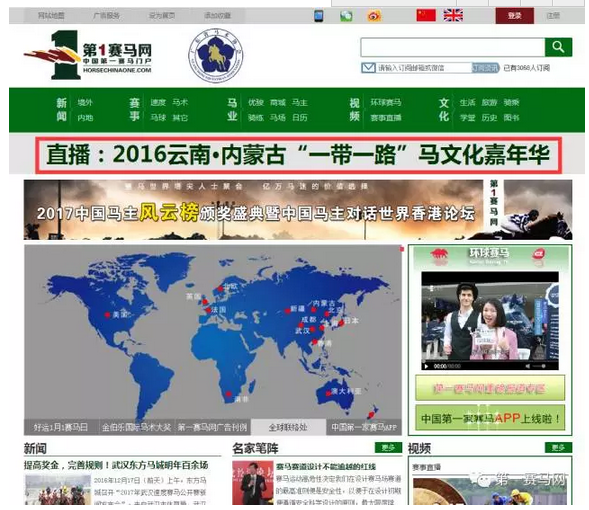The width and height of the screenshot is (589, 510).
Task: Click the 注册 register link
Action: pyautogui.click(x=553, y=16)
